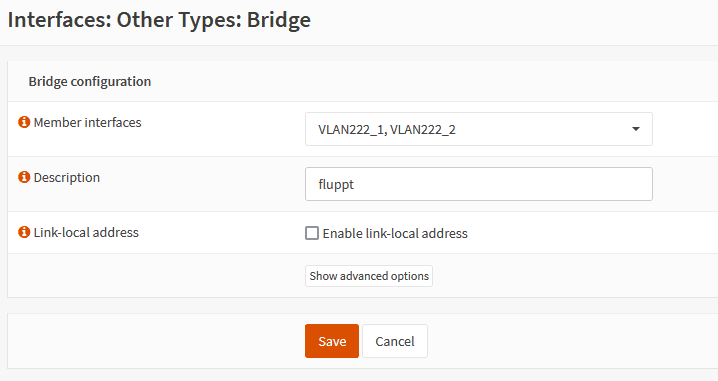Show help for the Description field
The width and height of the screenshot is (718, 381).
(24, 177)
